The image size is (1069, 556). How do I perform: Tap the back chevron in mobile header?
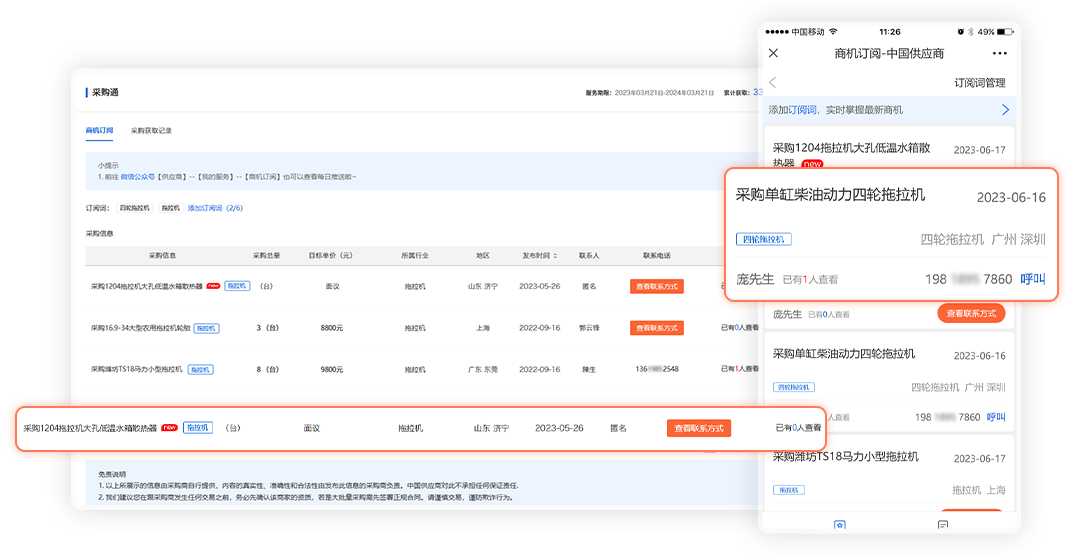click(x=773, y=83)
